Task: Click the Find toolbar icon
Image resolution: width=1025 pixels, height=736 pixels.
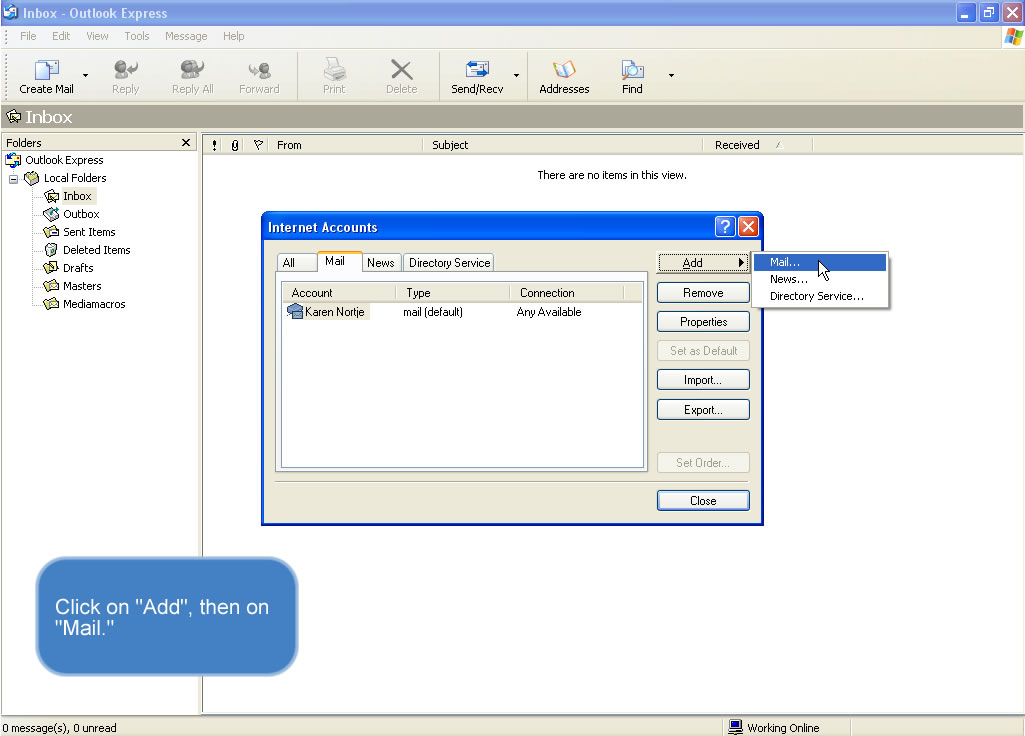Action: (x=632, y=75)
